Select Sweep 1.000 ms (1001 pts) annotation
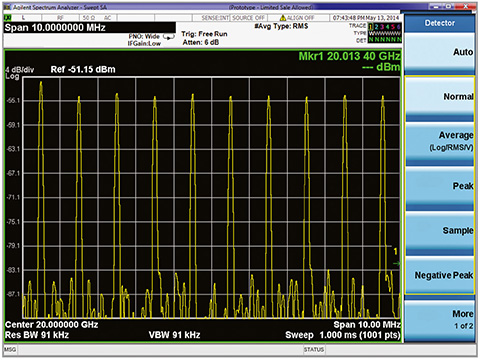 point(343,335)
